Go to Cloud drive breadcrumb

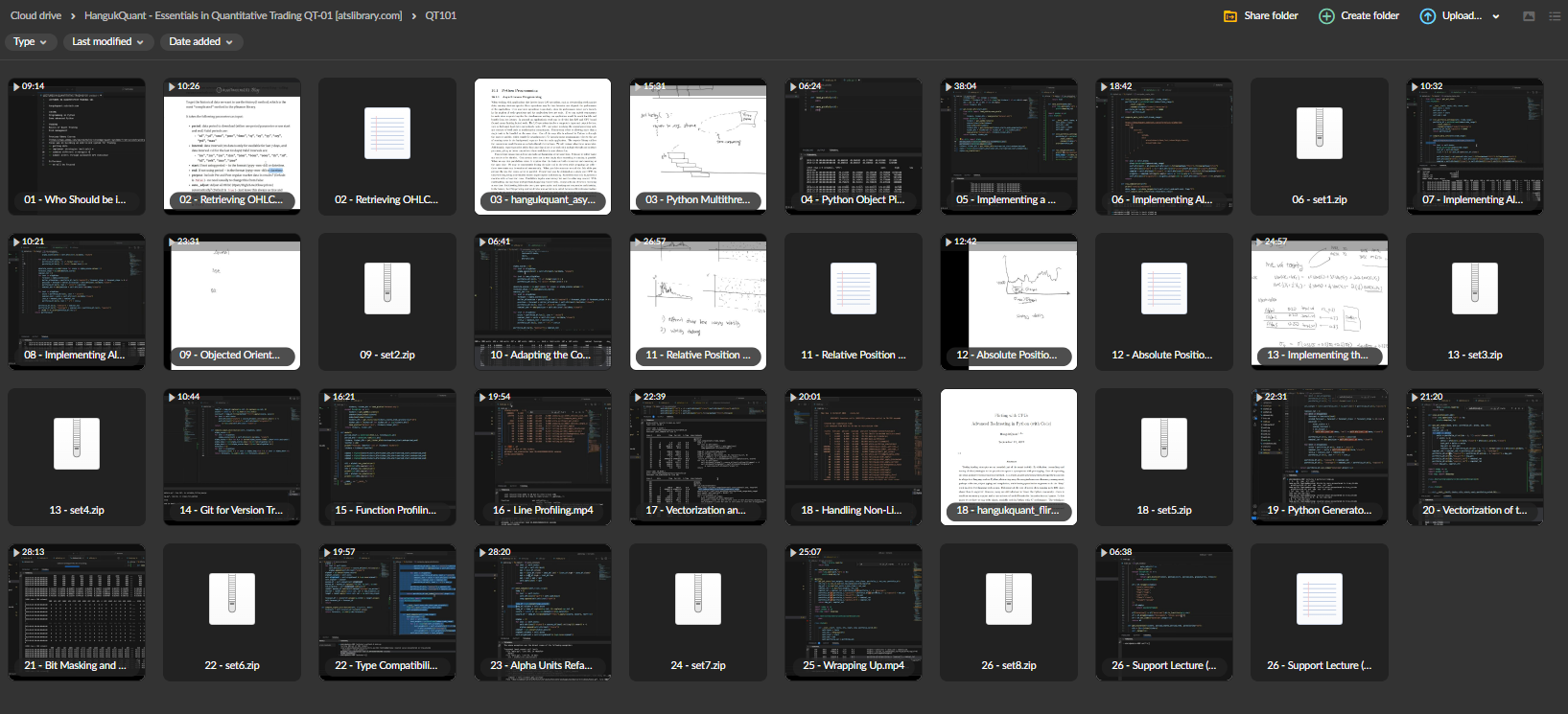35,15
